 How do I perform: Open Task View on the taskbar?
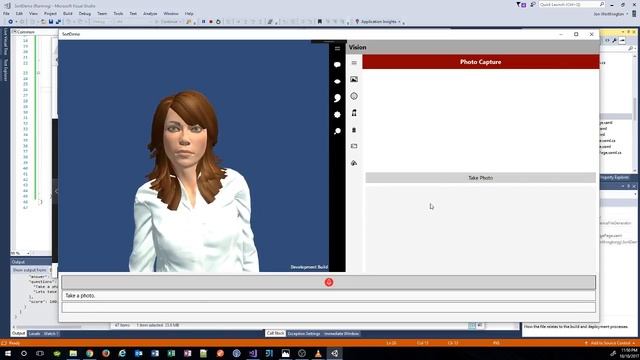(x=40, y=353)
